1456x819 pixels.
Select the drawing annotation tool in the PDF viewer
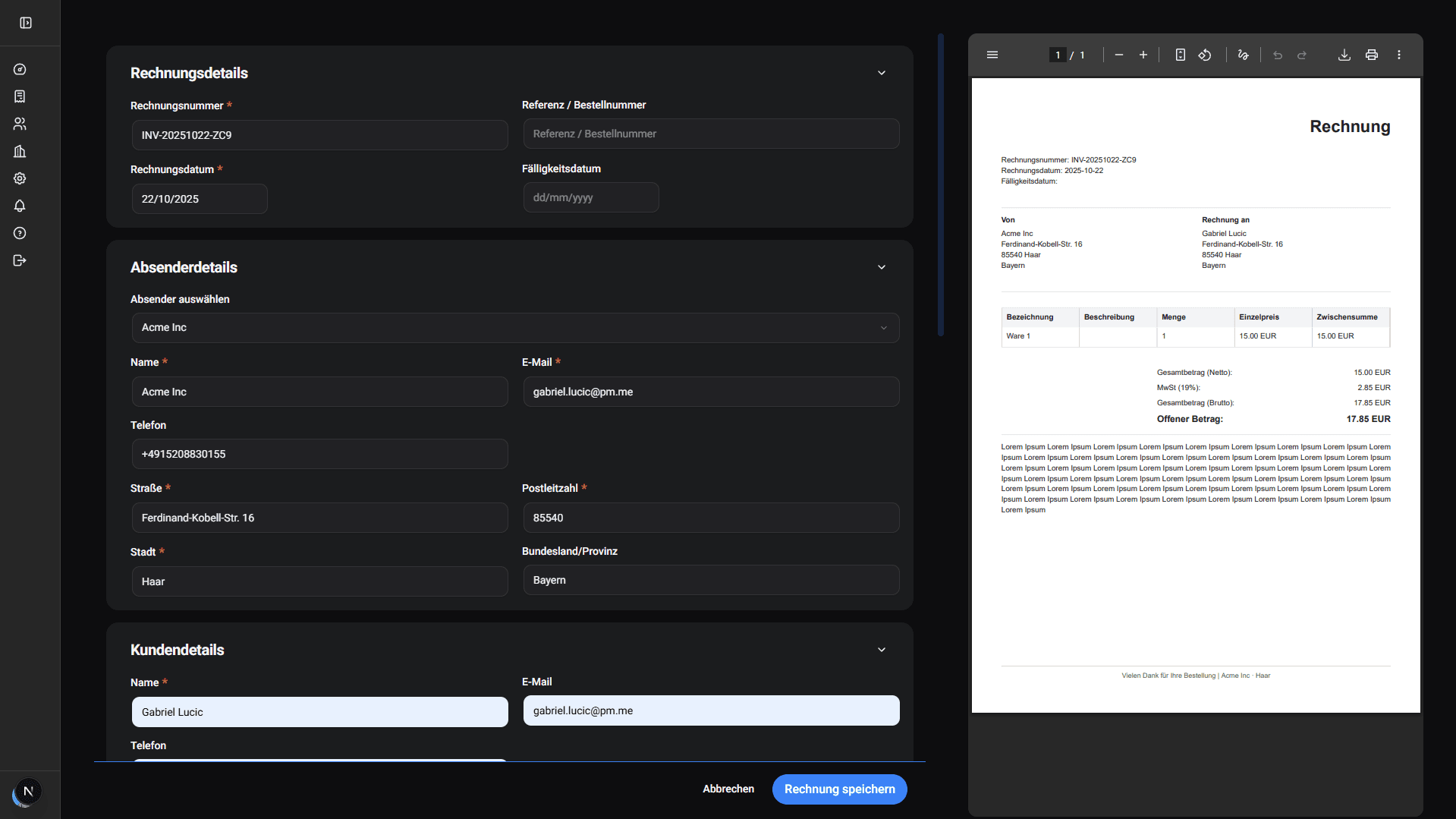pos(1244,55)
